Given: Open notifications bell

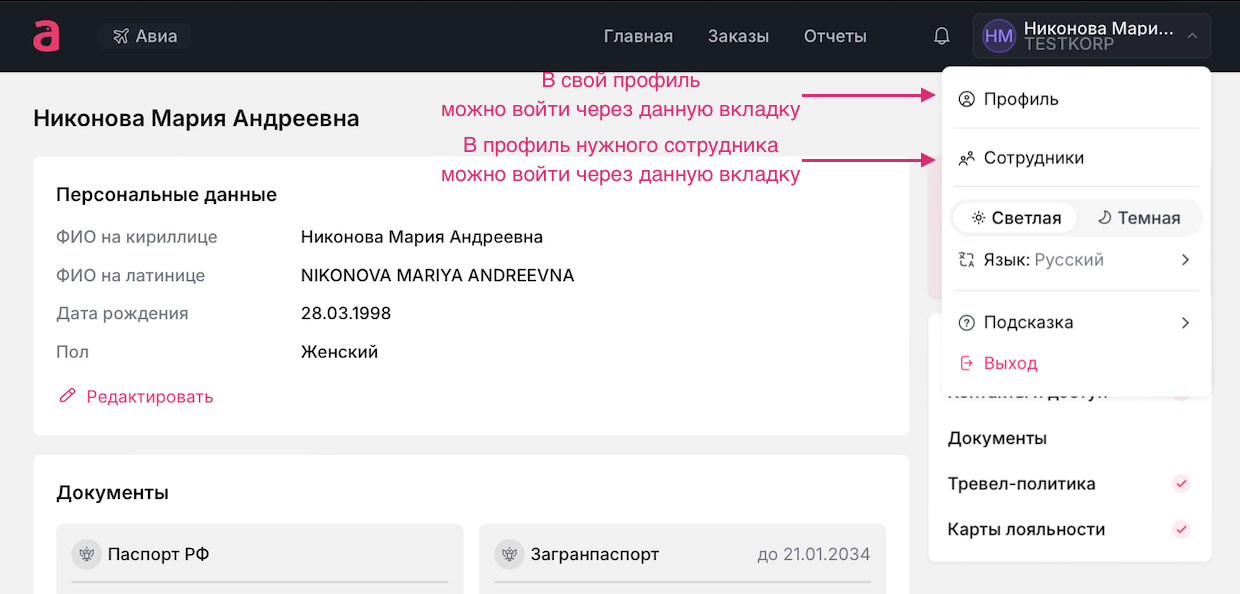Looking at the screenshot, I should [x=942, y=36].
